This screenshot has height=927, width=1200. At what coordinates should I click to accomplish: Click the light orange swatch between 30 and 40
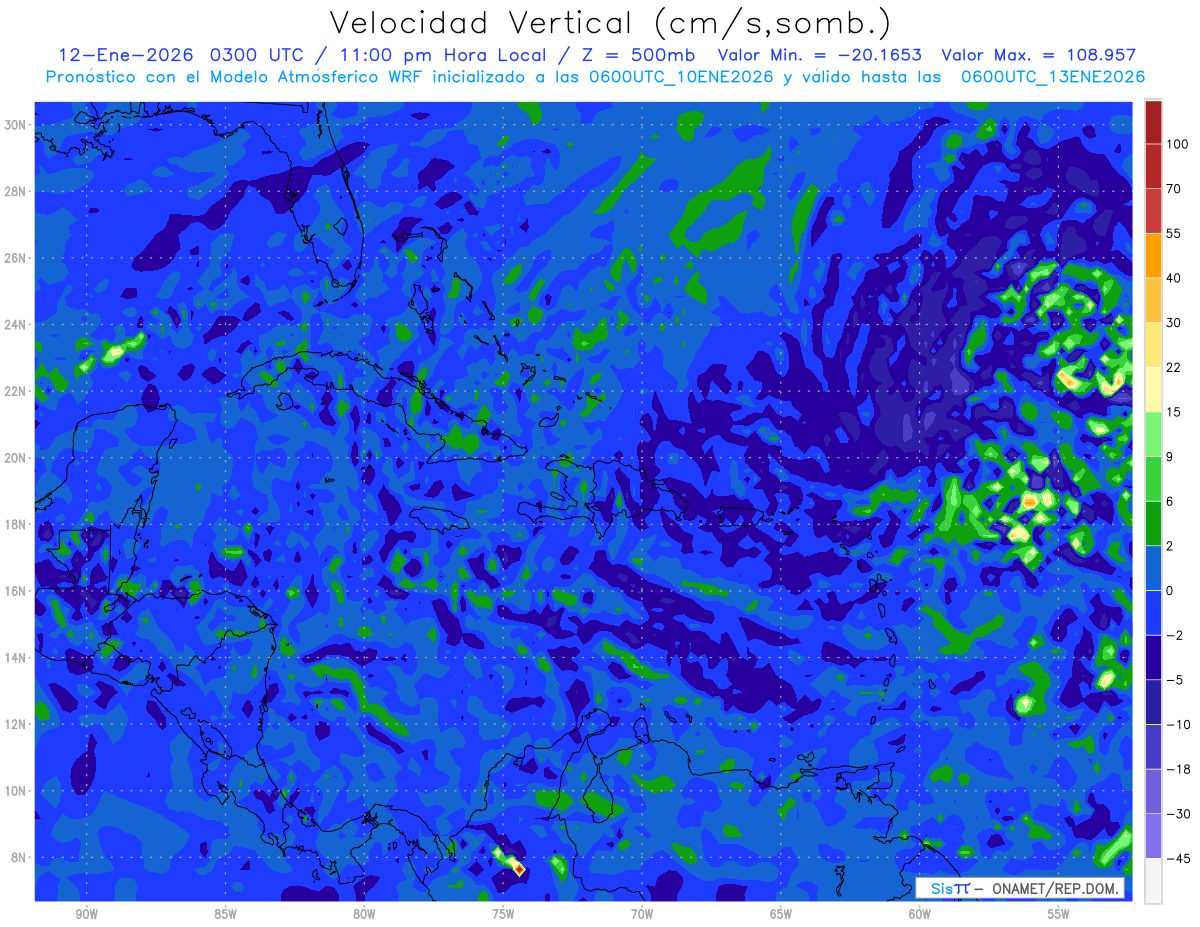coord(1153,300)
